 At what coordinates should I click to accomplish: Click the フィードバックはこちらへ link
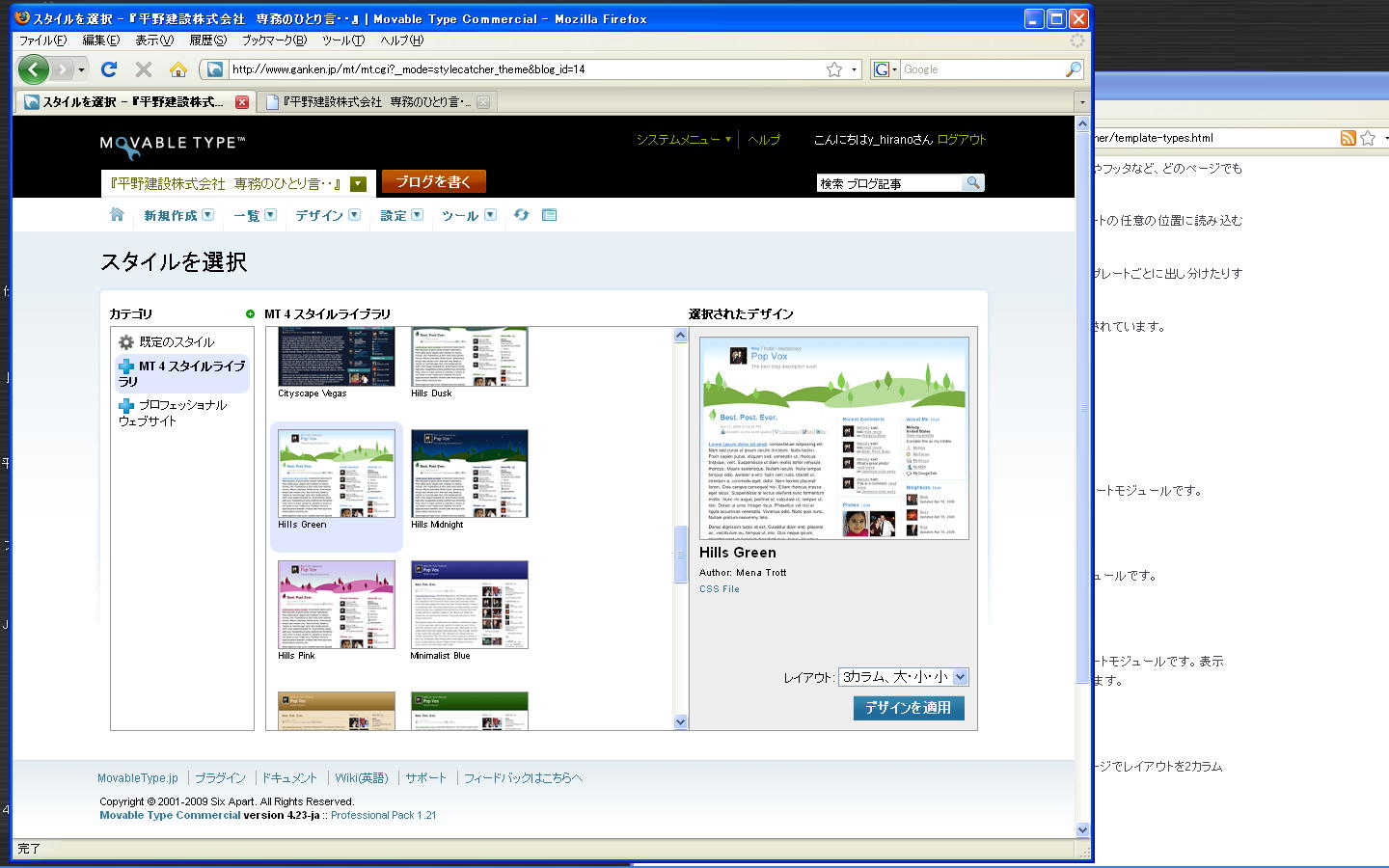tap(524, 778)
